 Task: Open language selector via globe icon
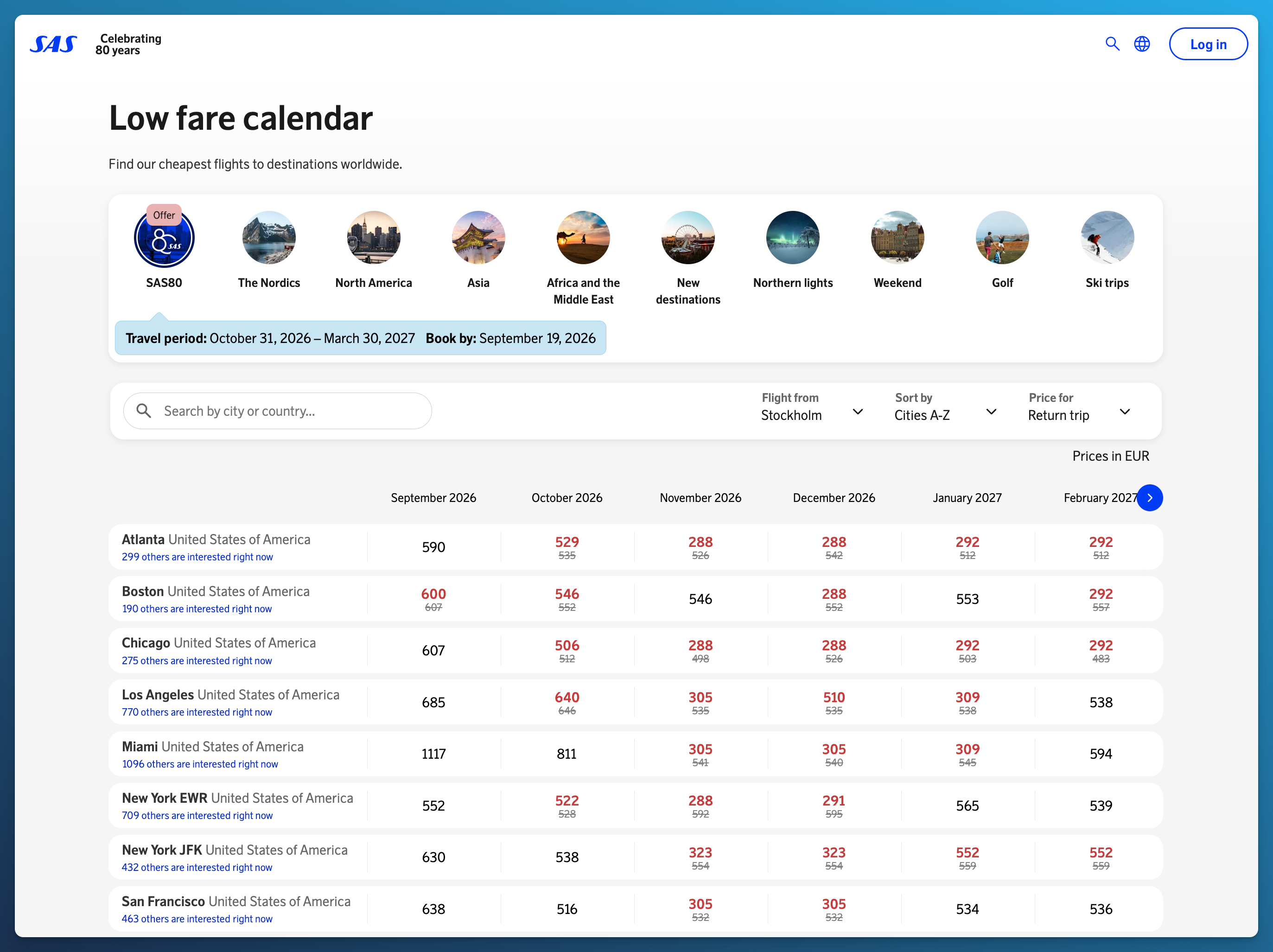(1142, 44)
